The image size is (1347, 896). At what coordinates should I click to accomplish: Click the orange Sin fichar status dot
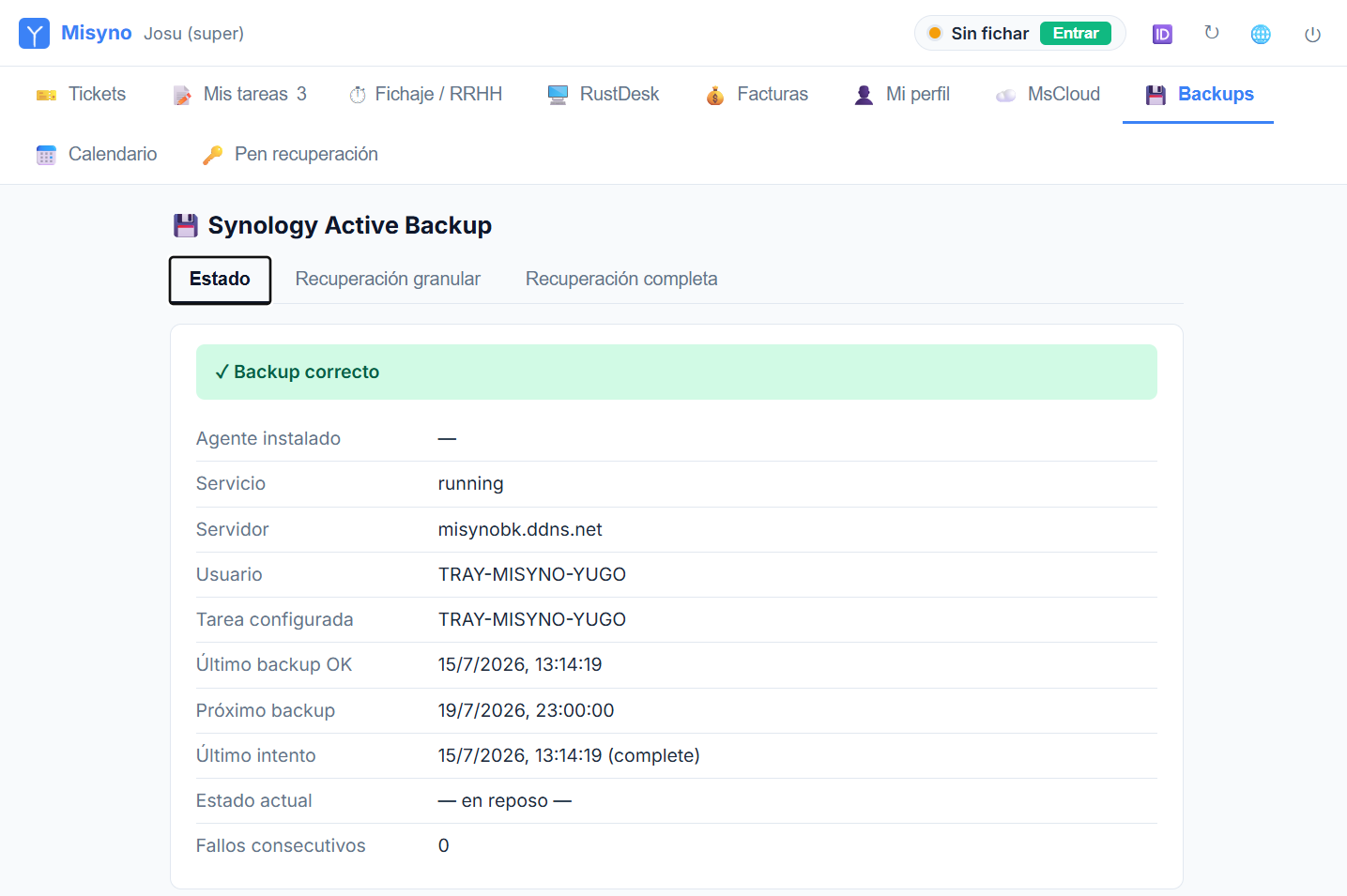(x=935, y=34)
